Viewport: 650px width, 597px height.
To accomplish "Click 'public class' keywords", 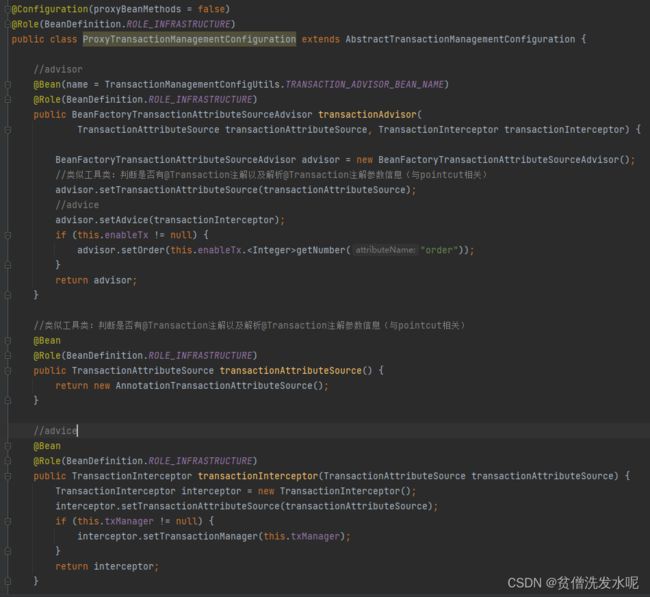I will point(44,39).
